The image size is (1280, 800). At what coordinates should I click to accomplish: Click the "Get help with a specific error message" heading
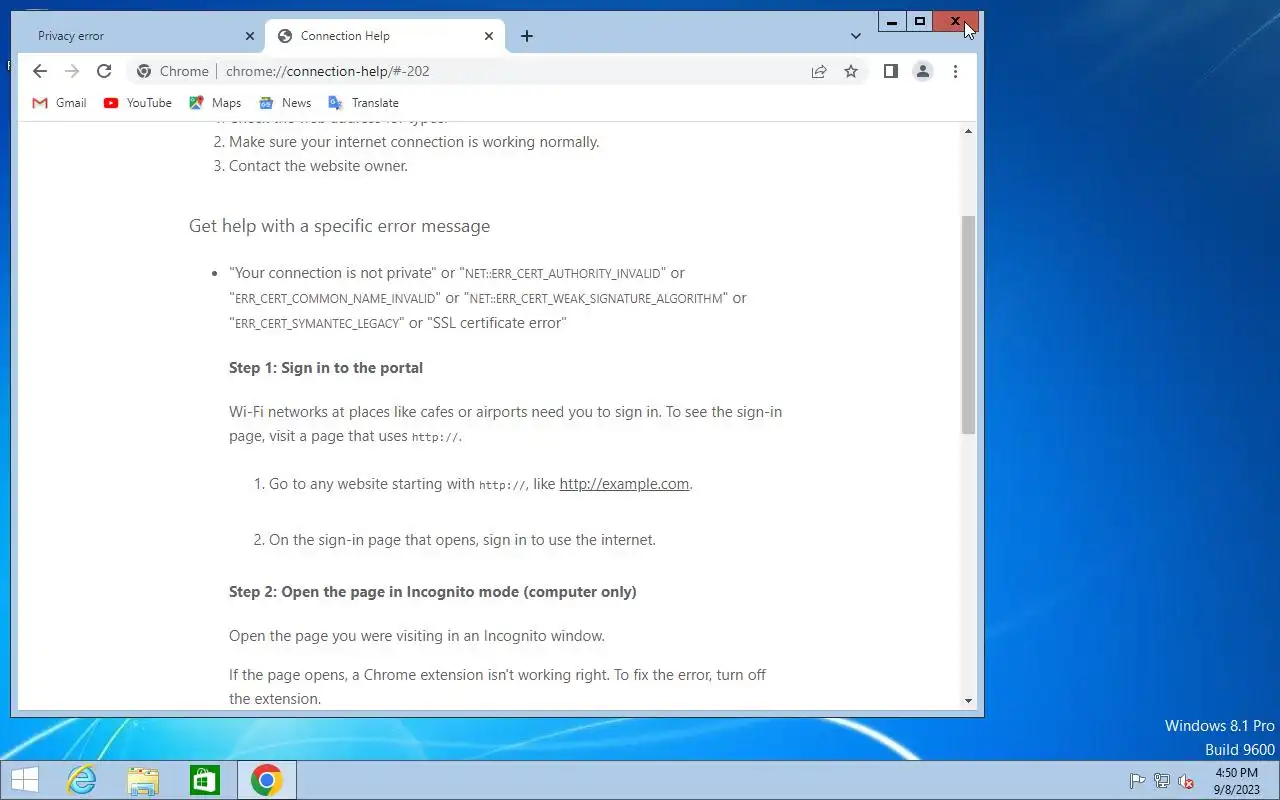[x=339, y=226]
